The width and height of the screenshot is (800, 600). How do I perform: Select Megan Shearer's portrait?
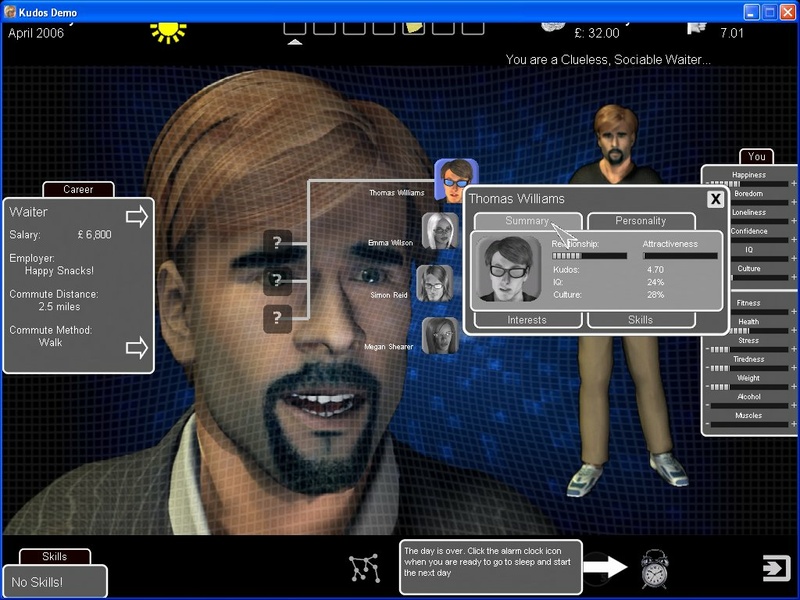click(x=440, y=335)
